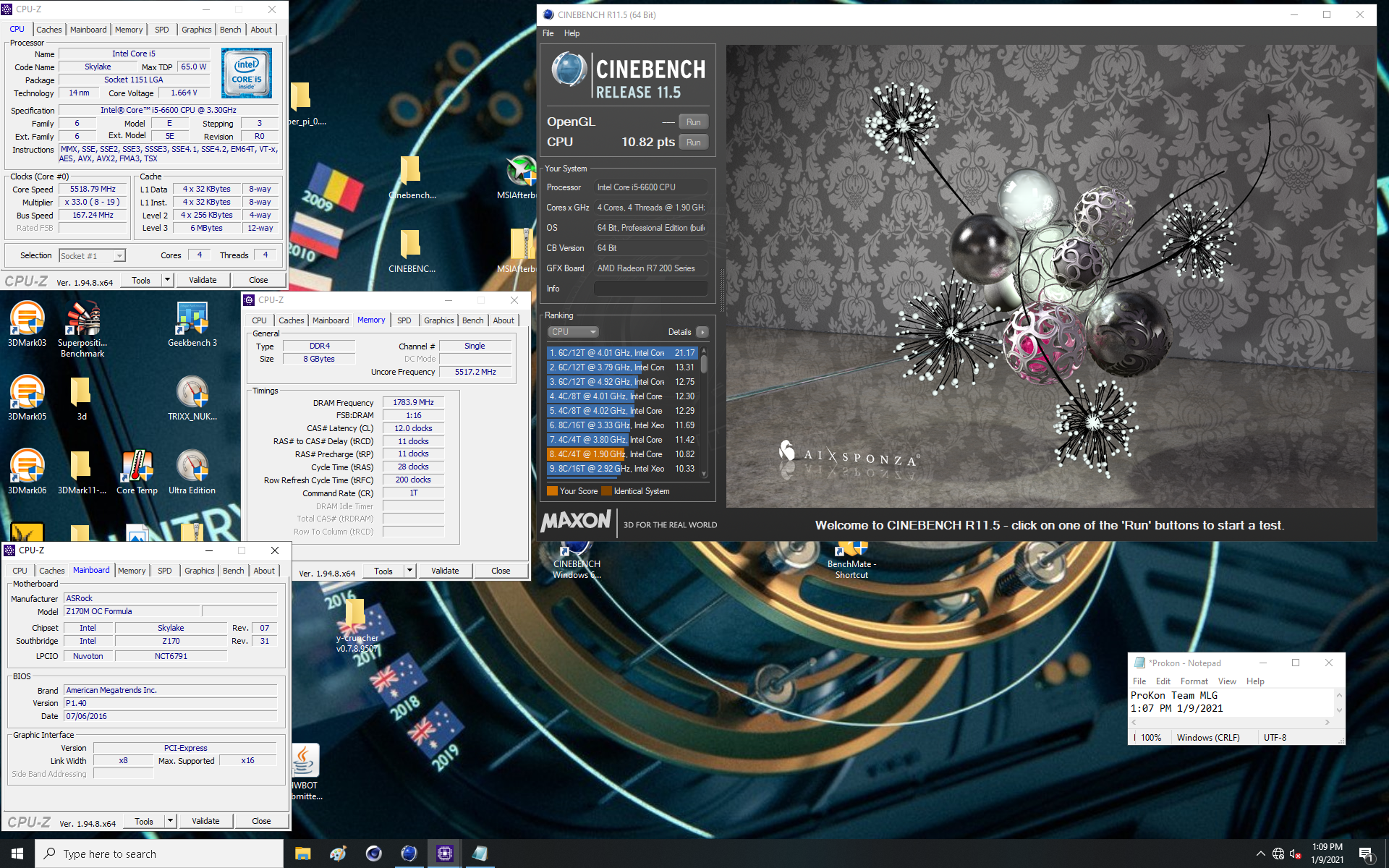Viewport: 1389px width, 868px height.
Task: Run the Cinebench OpenGL test
Action: [x=693, y=122]
